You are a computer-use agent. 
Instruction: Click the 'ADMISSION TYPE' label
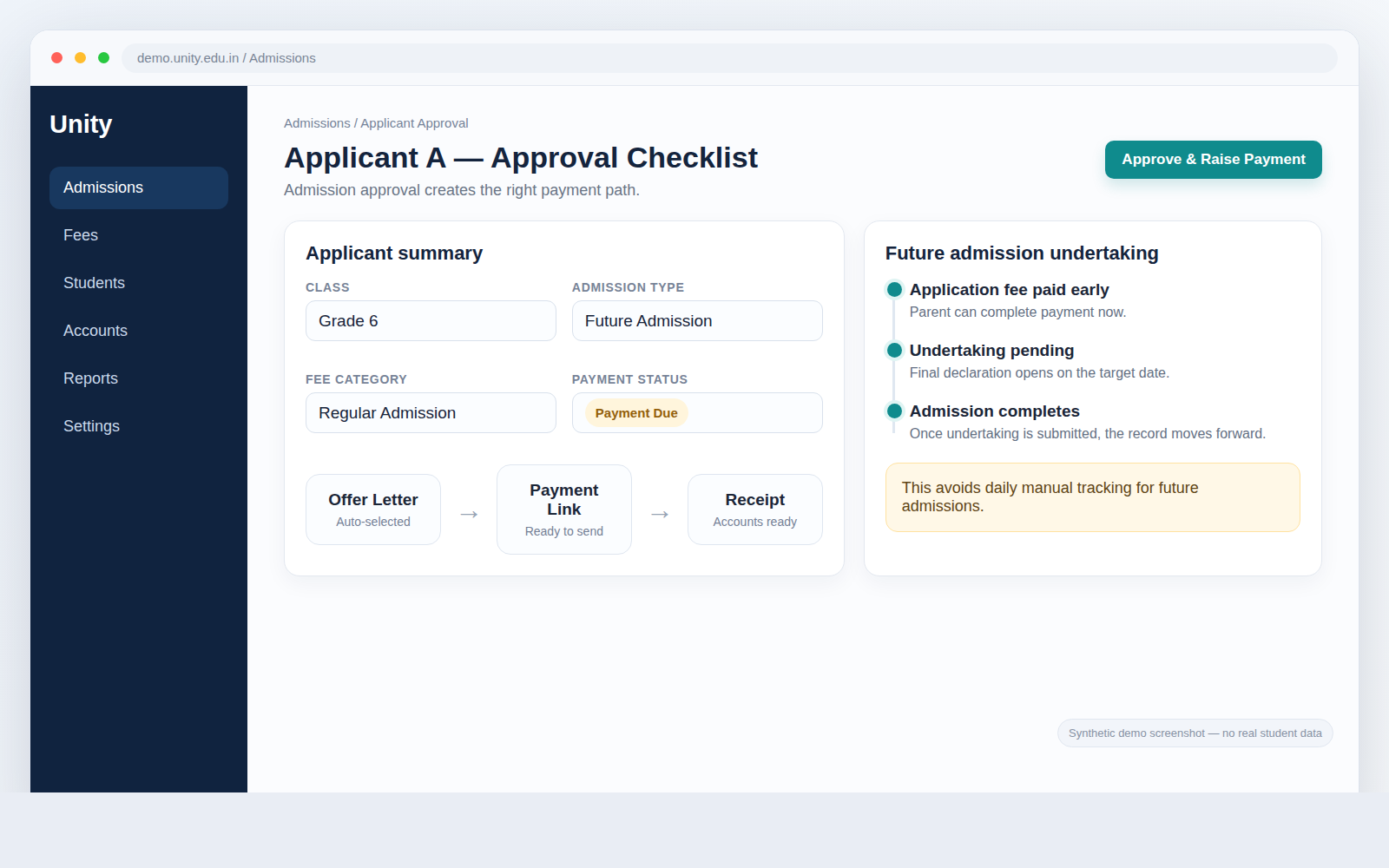pyautogui.click(x=628, y=287)
